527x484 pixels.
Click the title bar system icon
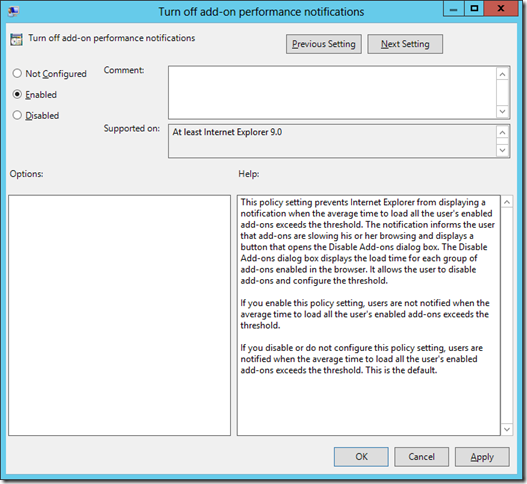pyautogui.click(x=14, y=11)
